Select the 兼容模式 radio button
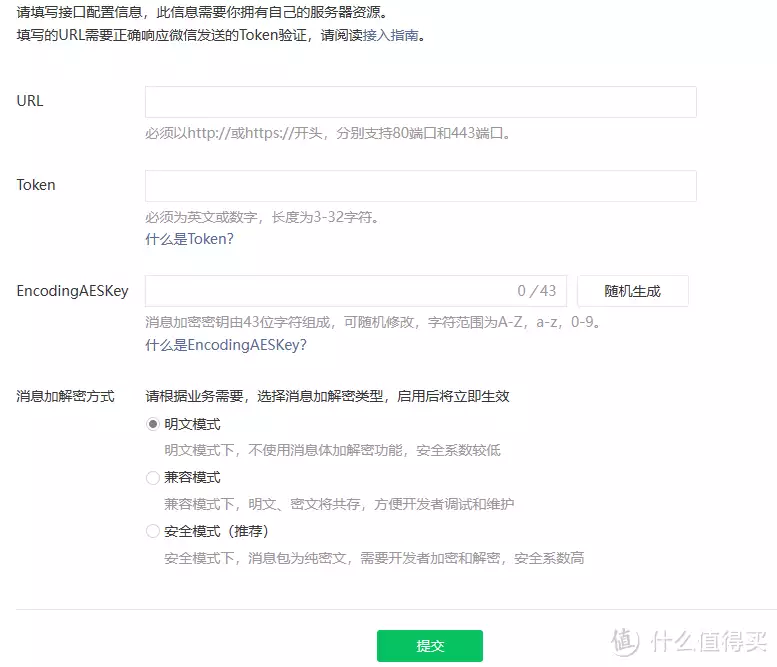 pos(153,478)
